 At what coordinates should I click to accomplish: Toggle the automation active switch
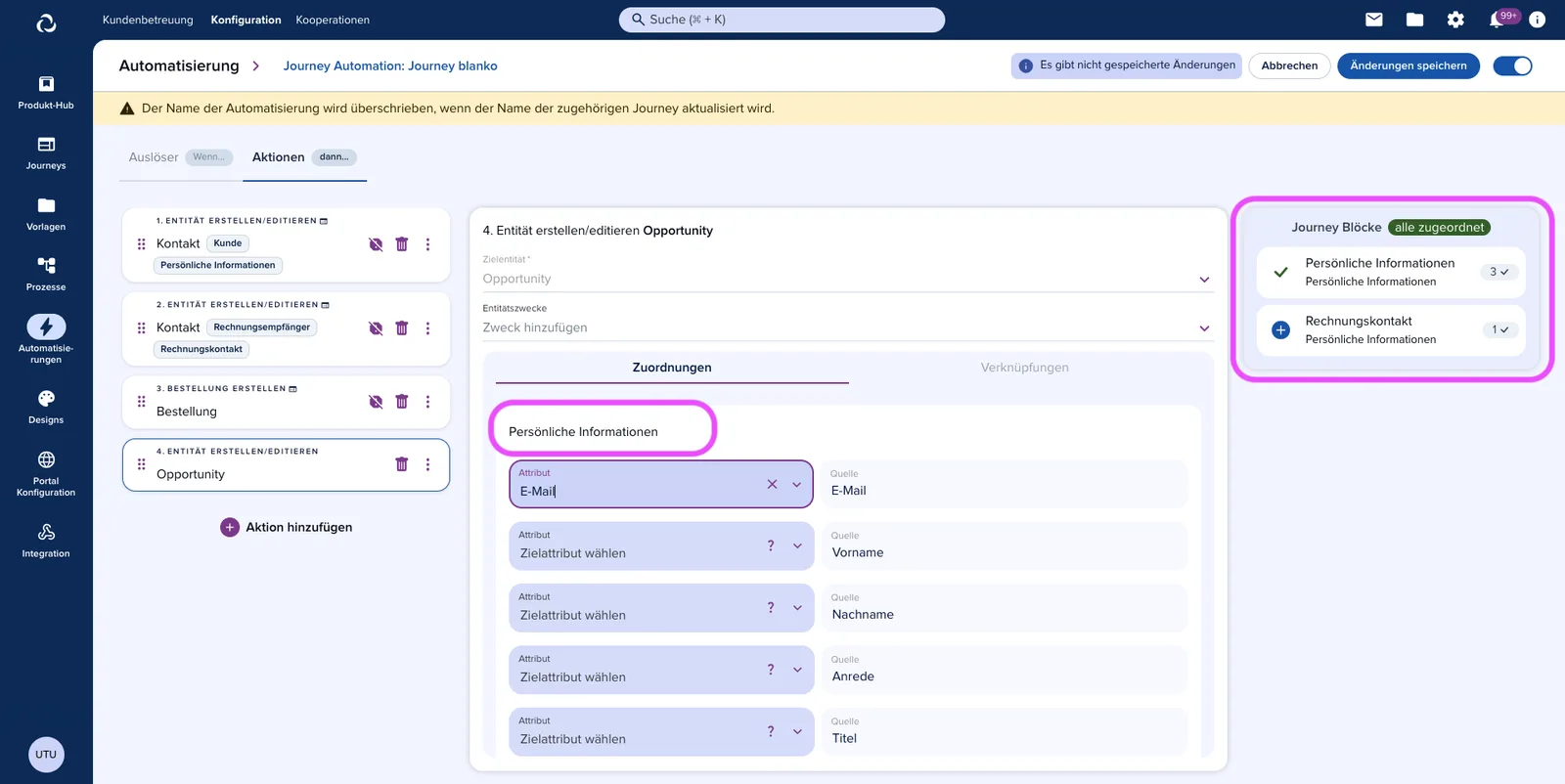click(x=1512, y=65)
